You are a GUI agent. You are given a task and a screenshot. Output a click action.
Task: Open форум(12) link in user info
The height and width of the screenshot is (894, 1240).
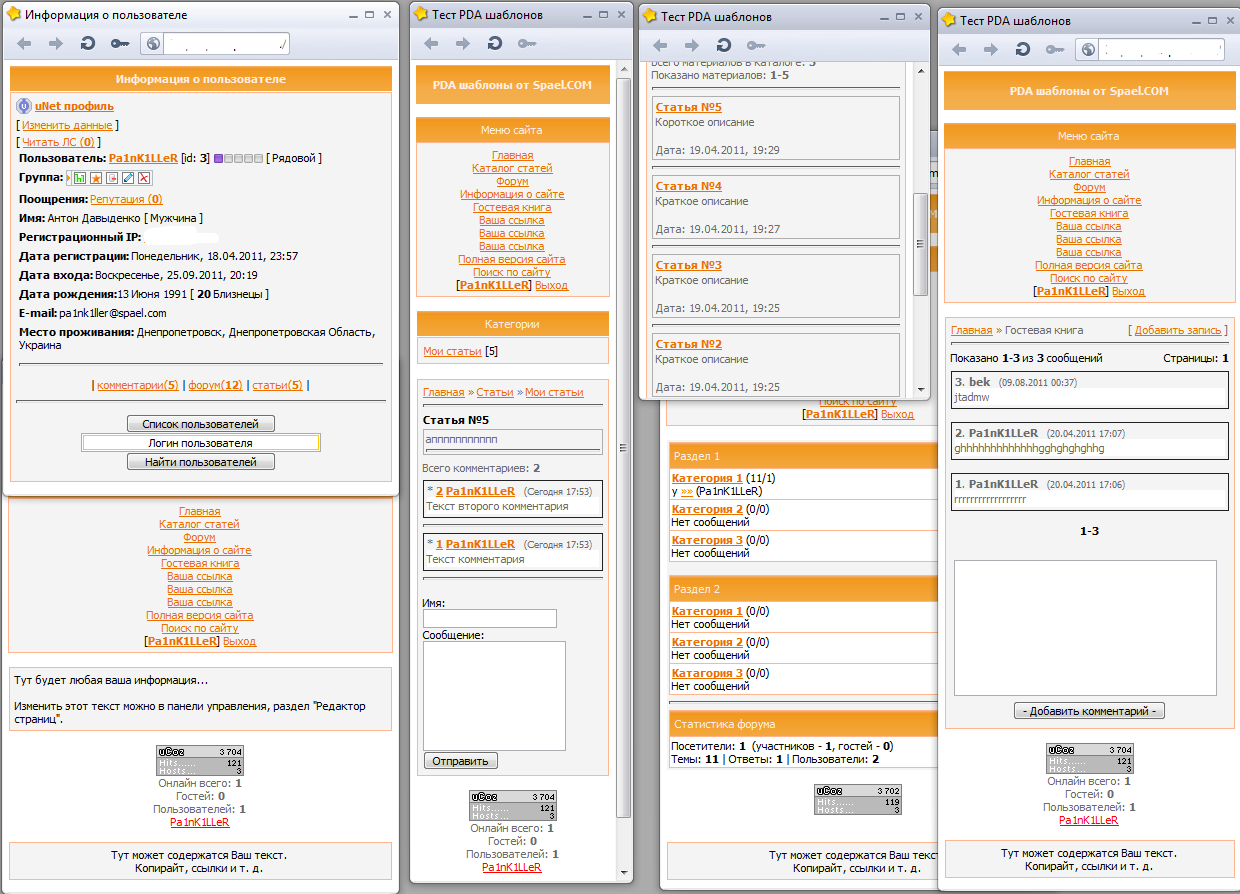(x=216, y=385)
